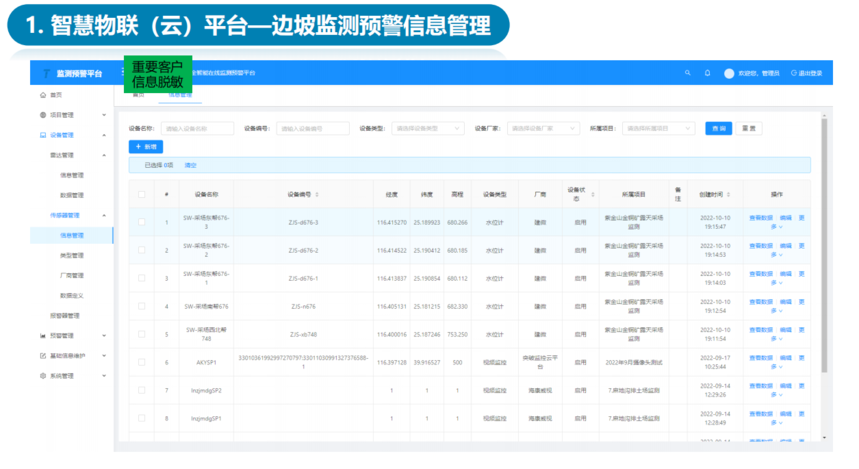Click the gear icon beside 系统管理
This screenshot has width=859, height=469.
43,376
